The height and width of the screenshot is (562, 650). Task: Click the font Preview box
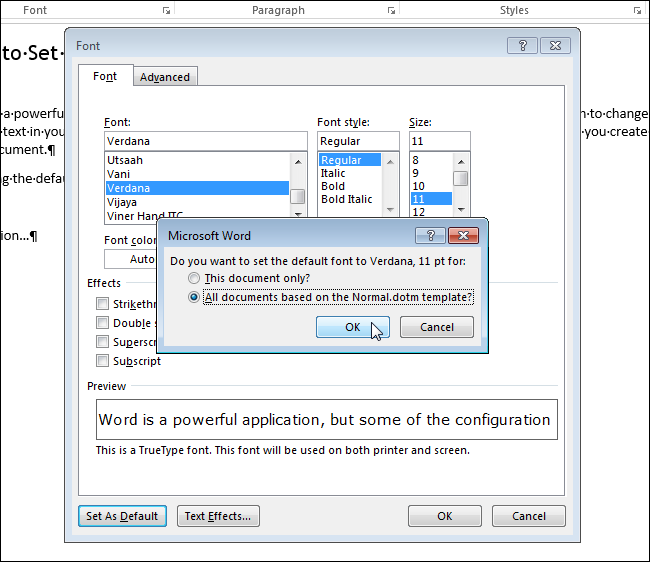[327, 419]
